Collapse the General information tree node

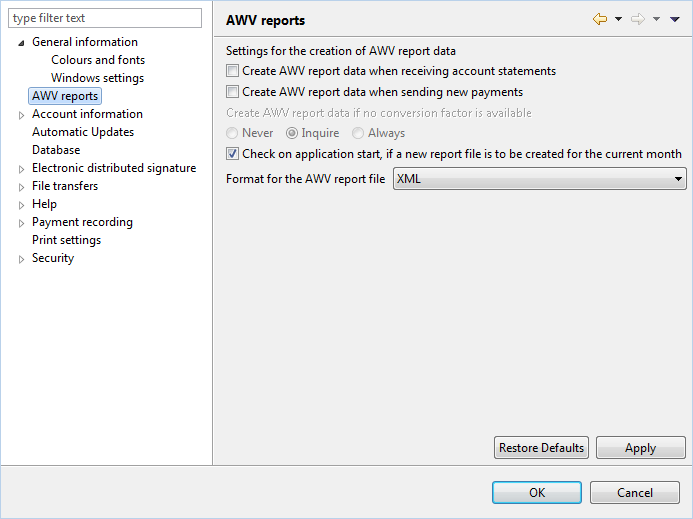(21, 43)
